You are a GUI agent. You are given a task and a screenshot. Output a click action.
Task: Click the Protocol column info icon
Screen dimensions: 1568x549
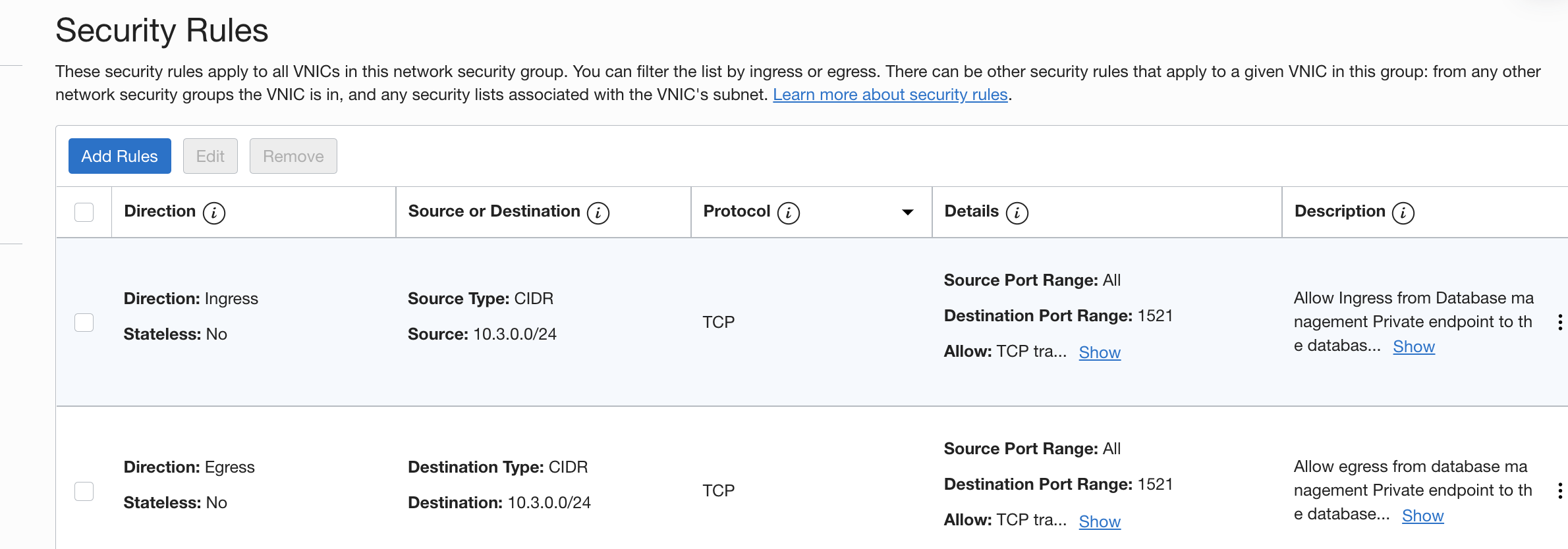pyautogui.click(x=789, y=213)
